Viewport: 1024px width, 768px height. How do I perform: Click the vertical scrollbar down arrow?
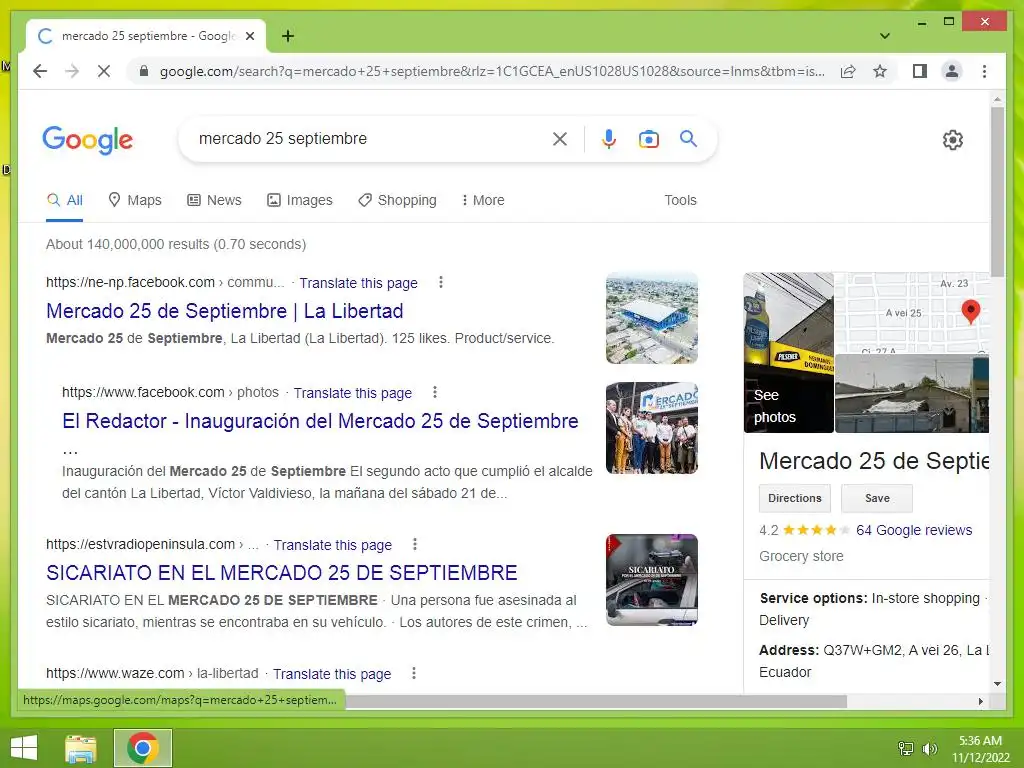(997, 684)
